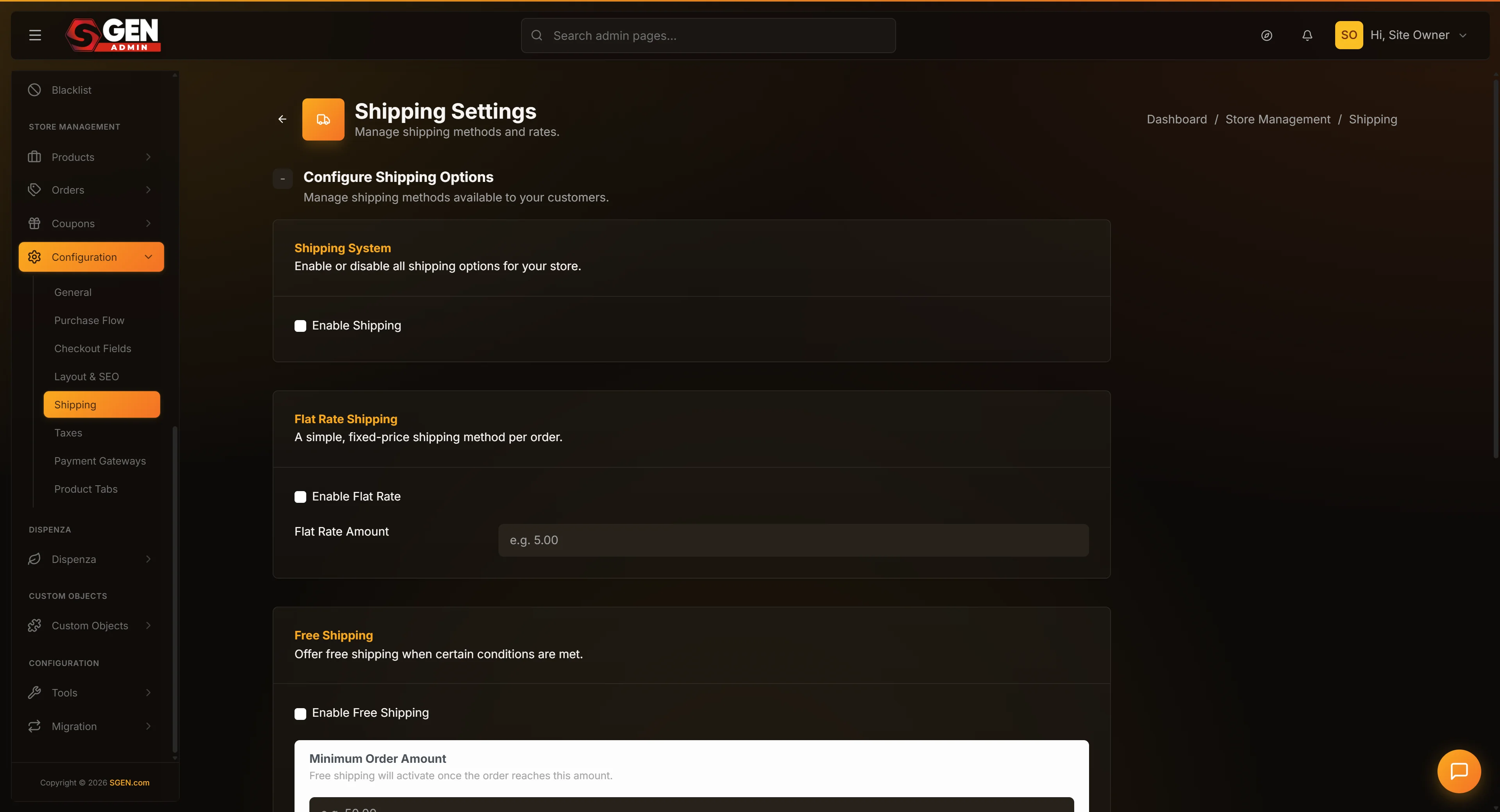Click the Flat Rate Amount field

793,540
